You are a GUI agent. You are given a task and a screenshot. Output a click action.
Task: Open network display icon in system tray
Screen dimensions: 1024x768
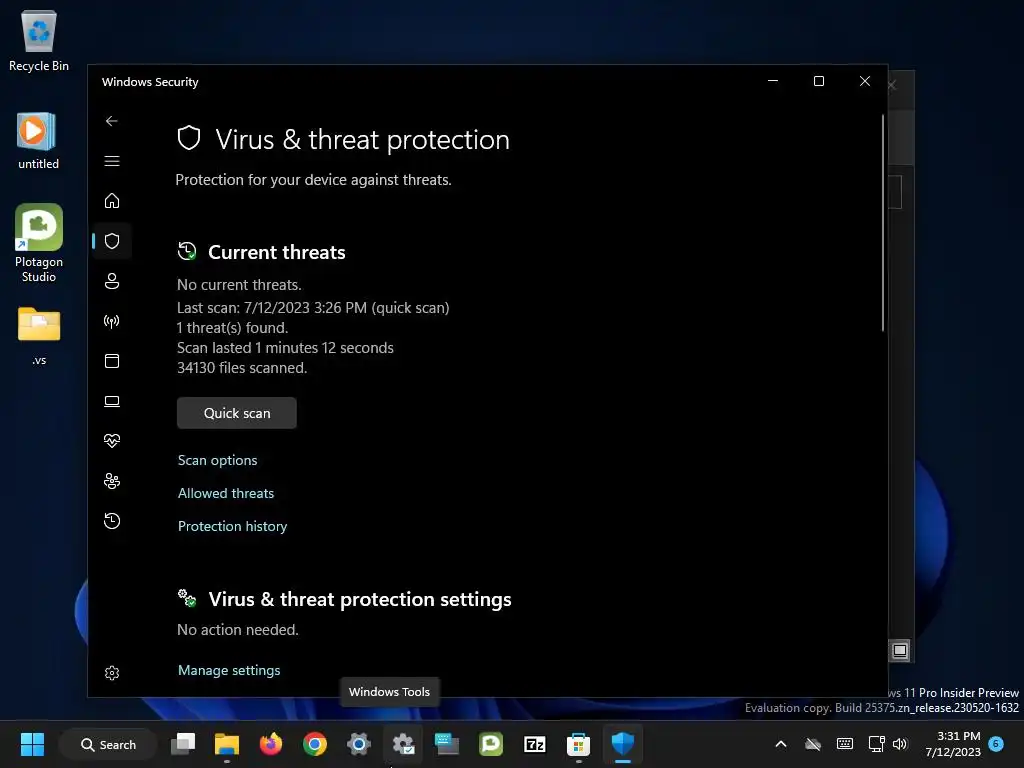coord(876,744)
